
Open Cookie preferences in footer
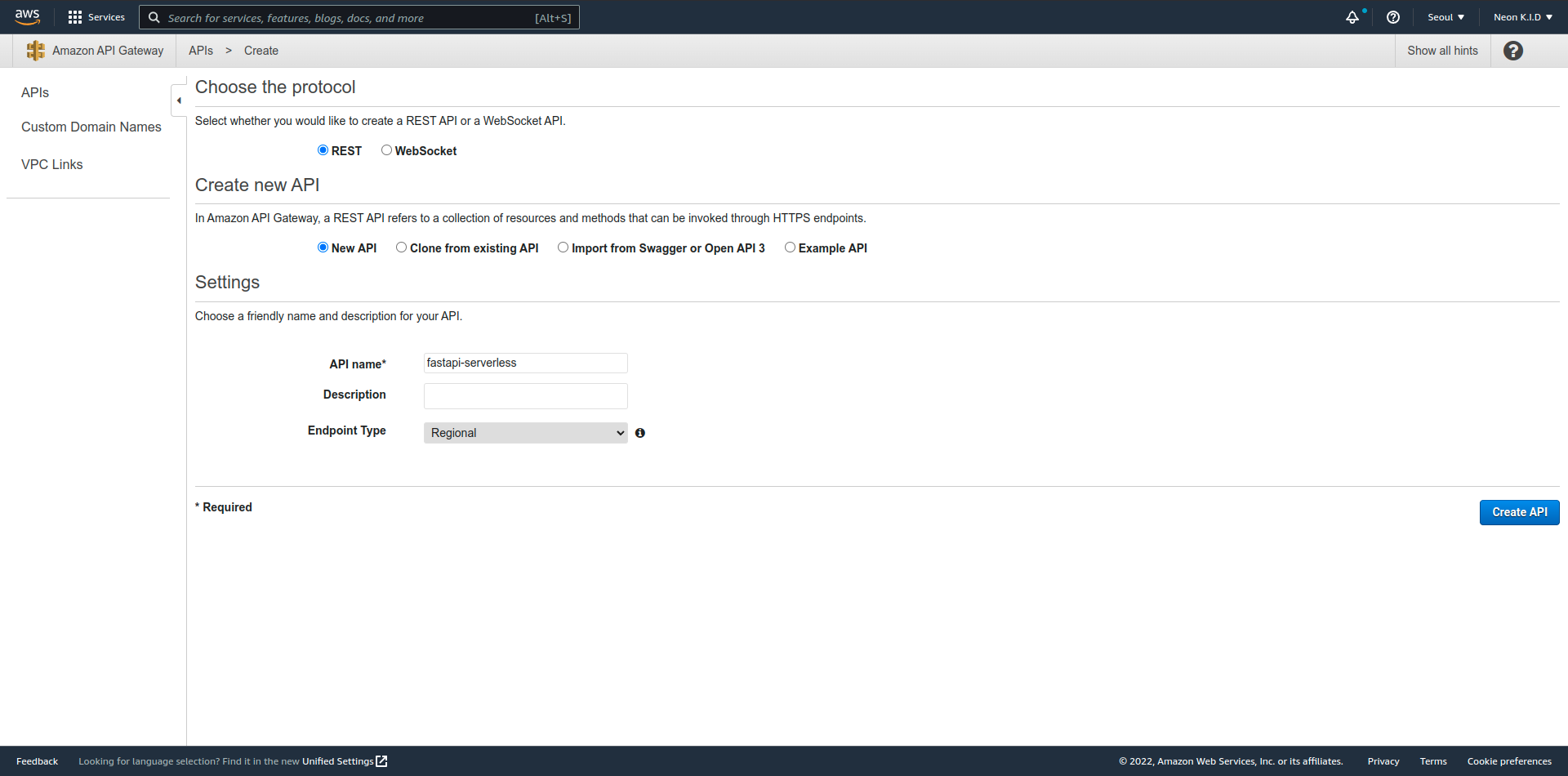(x=1509, y=761)
